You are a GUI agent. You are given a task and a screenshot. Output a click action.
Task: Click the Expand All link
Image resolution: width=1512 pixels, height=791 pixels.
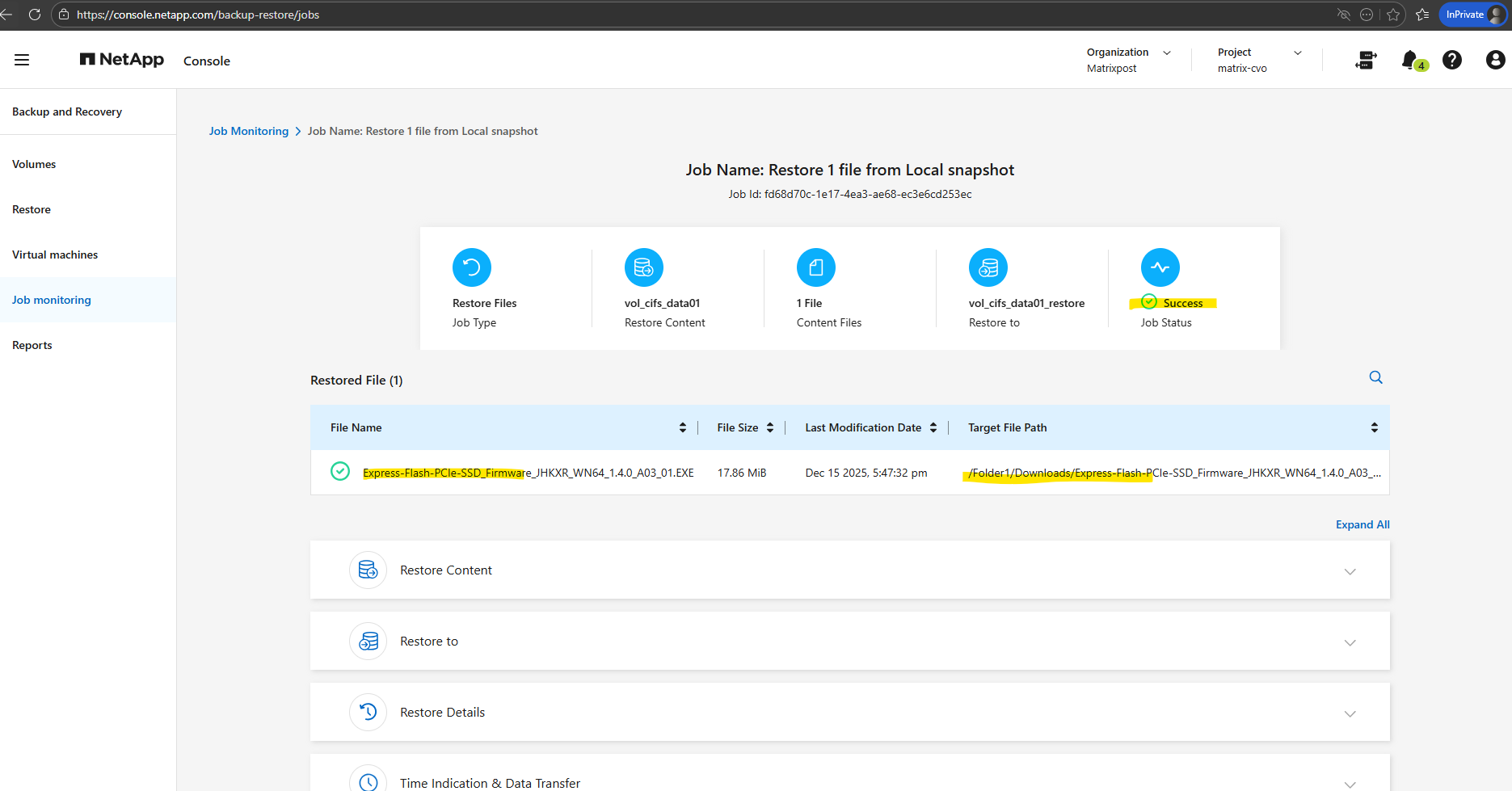click(x=1362, y=524)
